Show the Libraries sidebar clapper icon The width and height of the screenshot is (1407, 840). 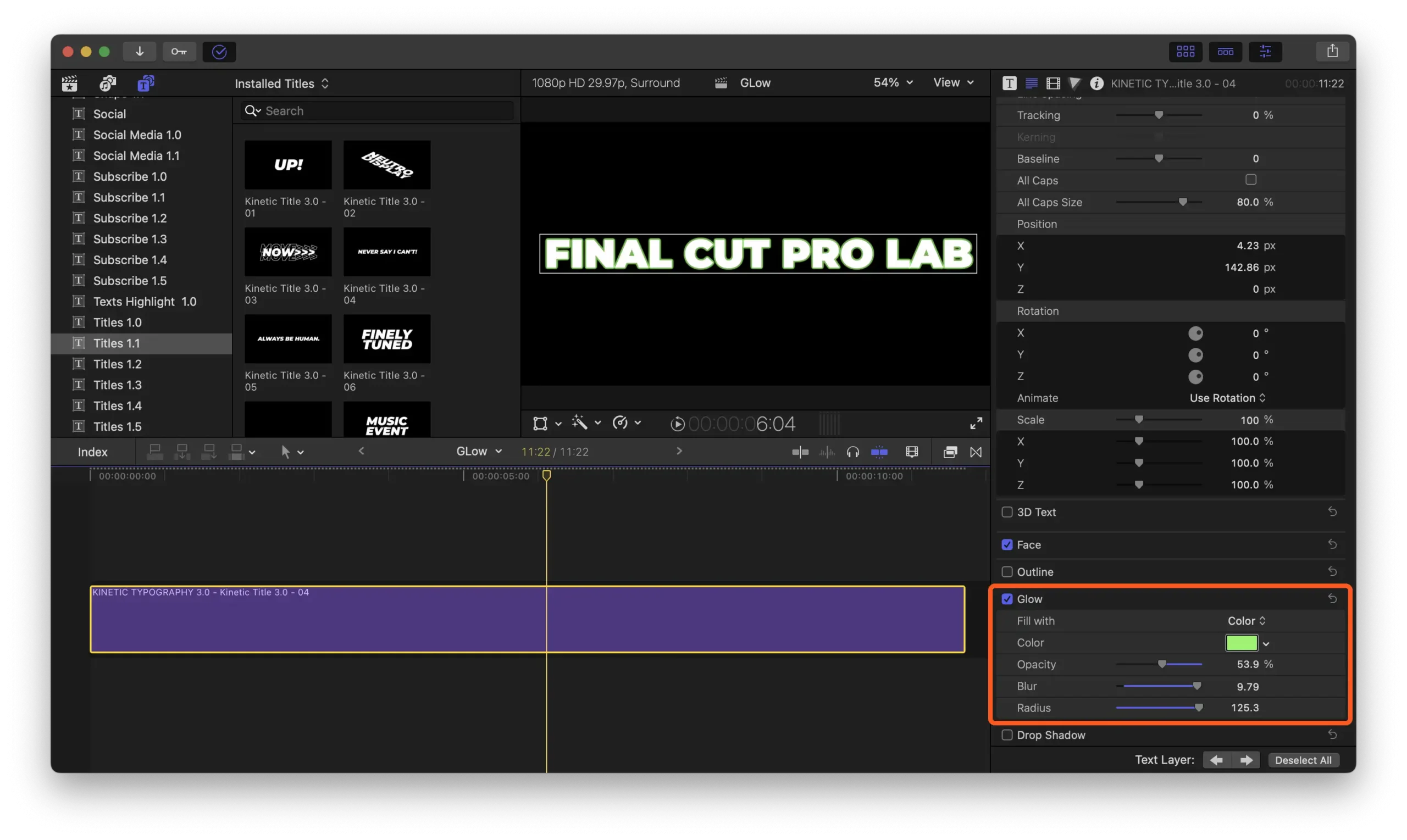click(x=70, y=83)
